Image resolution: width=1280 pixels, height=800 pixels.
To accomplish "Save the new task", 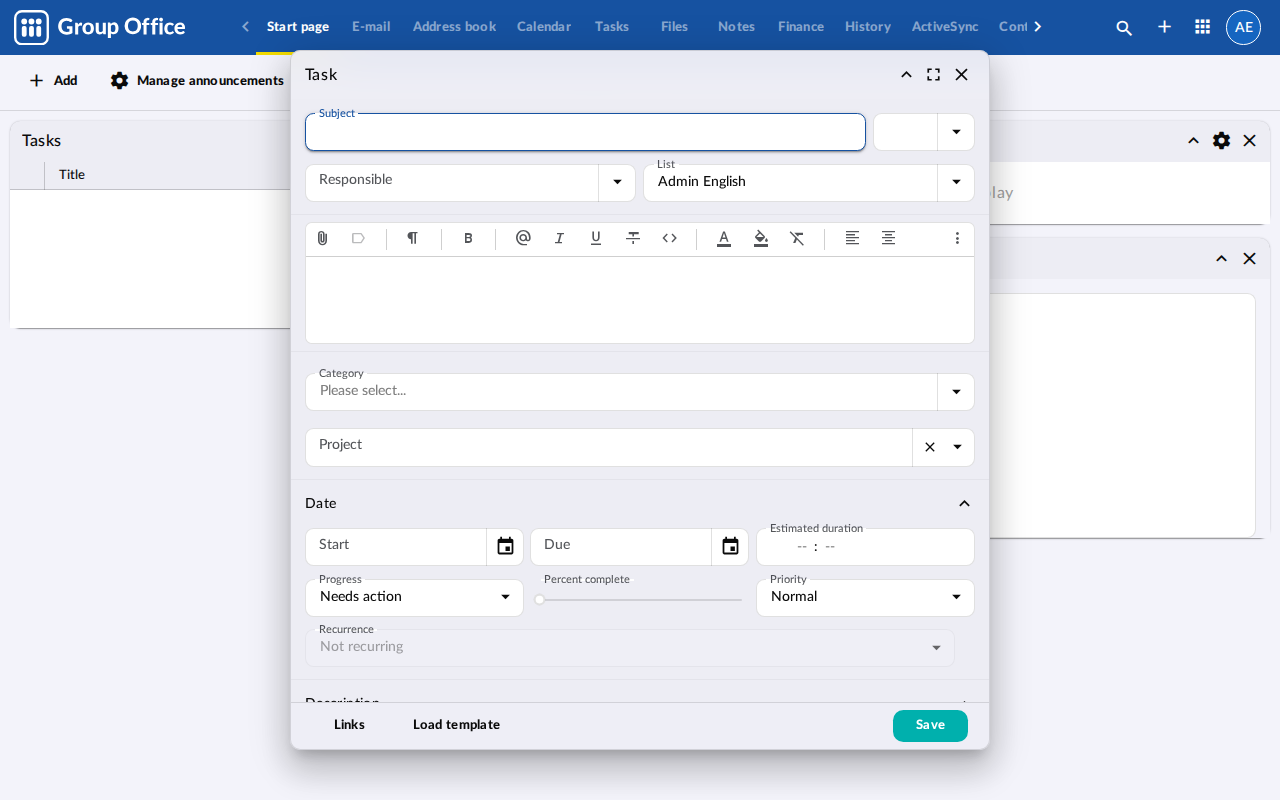I will [930, 726].
